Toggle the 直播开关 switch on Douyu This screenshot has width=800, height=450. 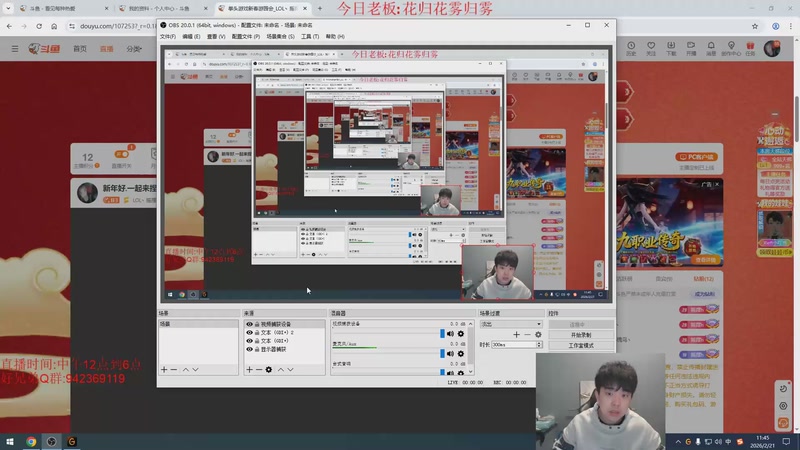[121, 154]
